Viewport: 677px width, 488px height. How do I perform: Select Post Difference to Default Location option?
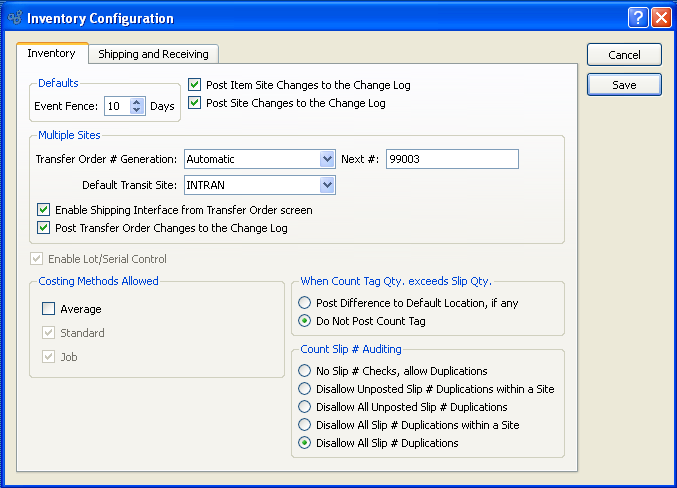[x=305, y=303]
